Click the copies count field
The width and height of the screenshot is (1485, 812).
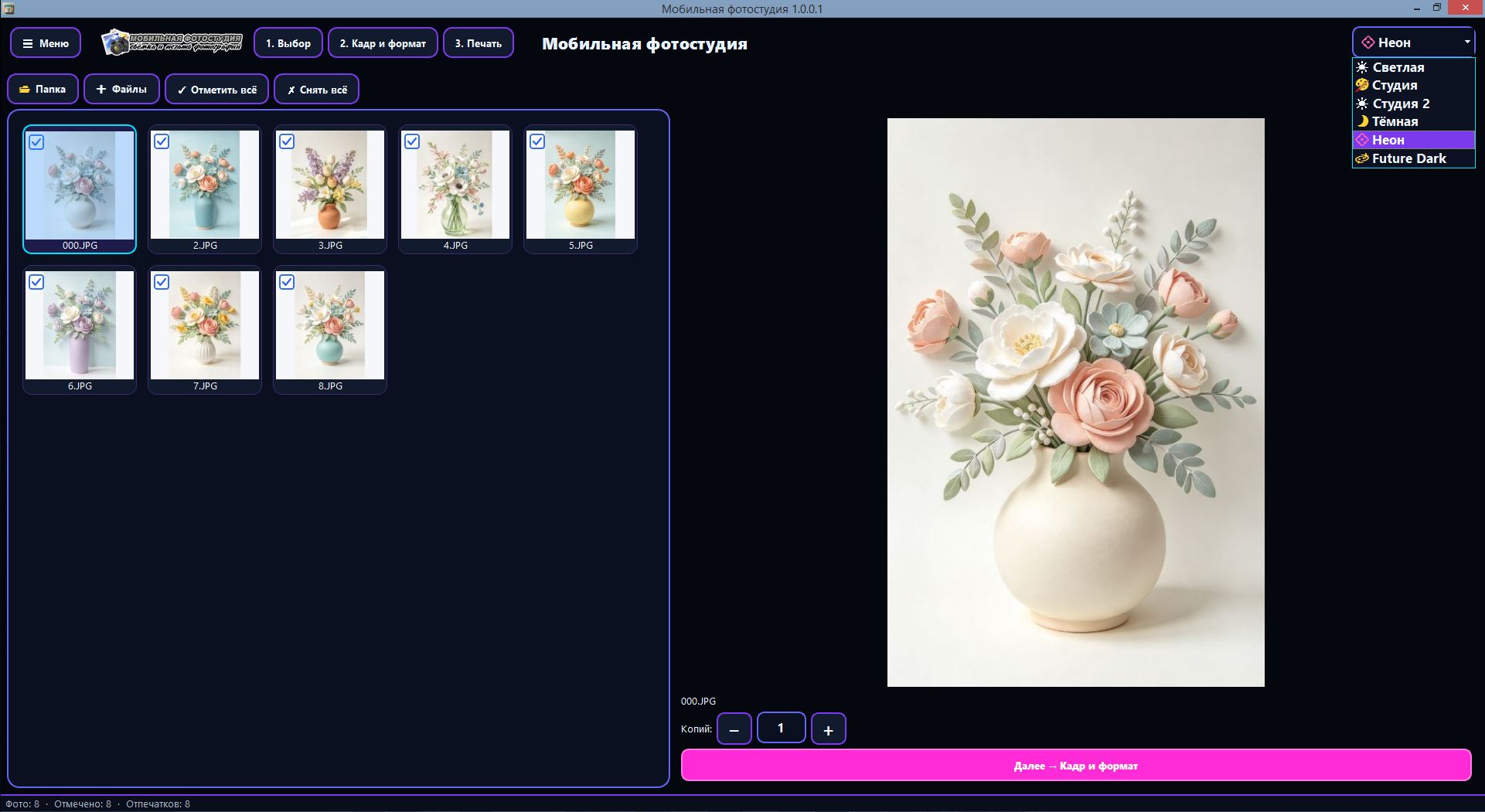click(782, 728)
